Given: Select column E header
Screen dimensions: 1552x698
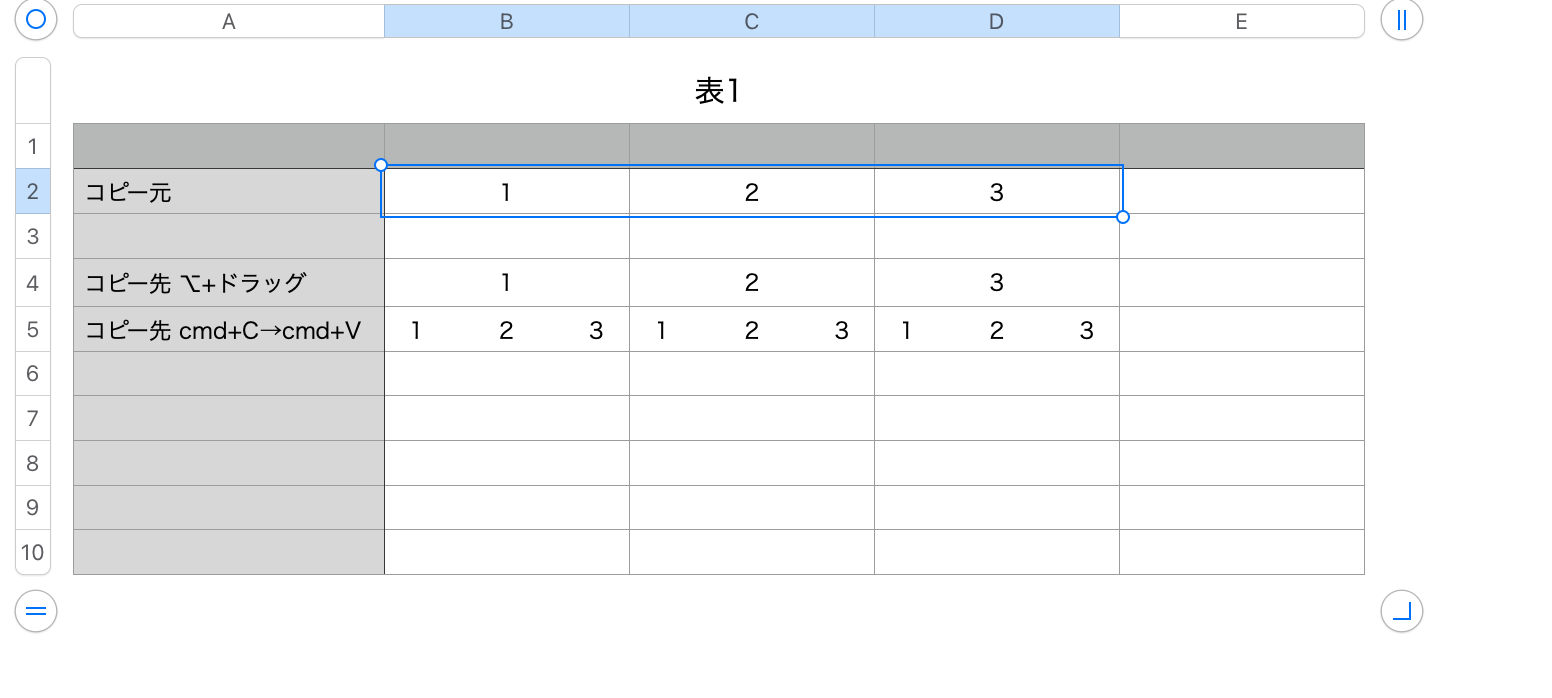Looking at the screenshot, I should [1241, 21].
